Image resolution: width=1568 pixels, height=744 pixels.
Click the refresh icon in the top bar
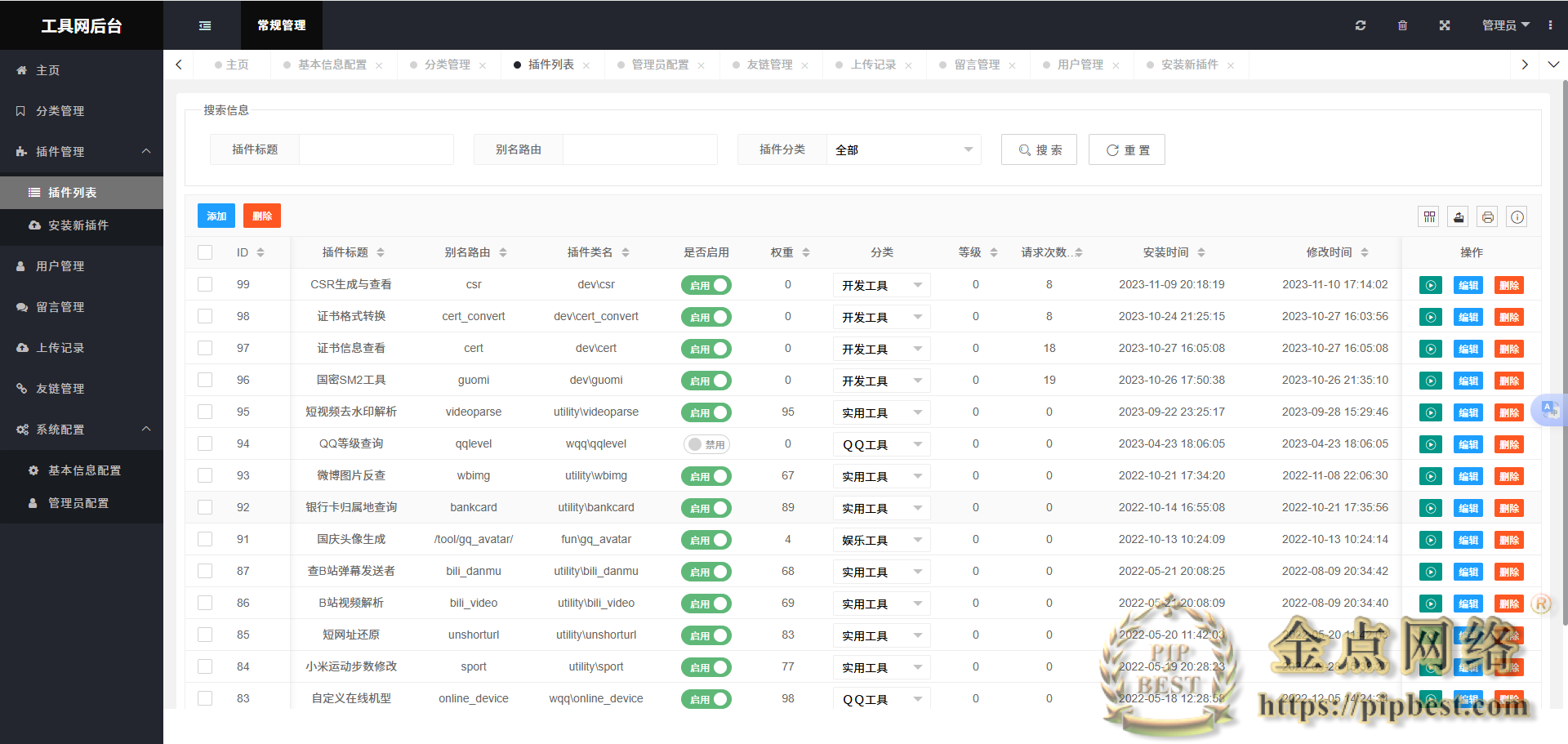(x=1361, y=25)
